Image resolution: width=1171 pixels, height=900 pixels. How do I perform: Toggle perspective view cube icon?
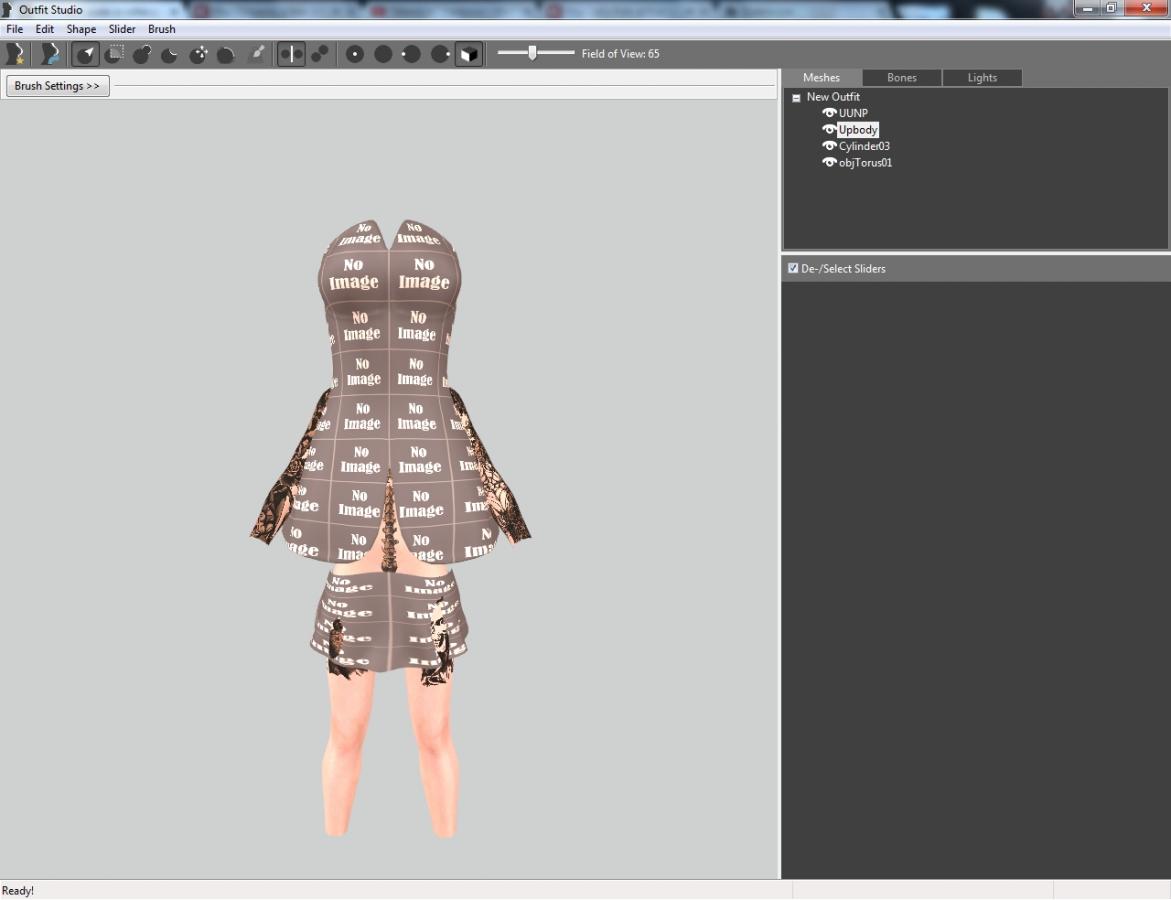(468, 54)
